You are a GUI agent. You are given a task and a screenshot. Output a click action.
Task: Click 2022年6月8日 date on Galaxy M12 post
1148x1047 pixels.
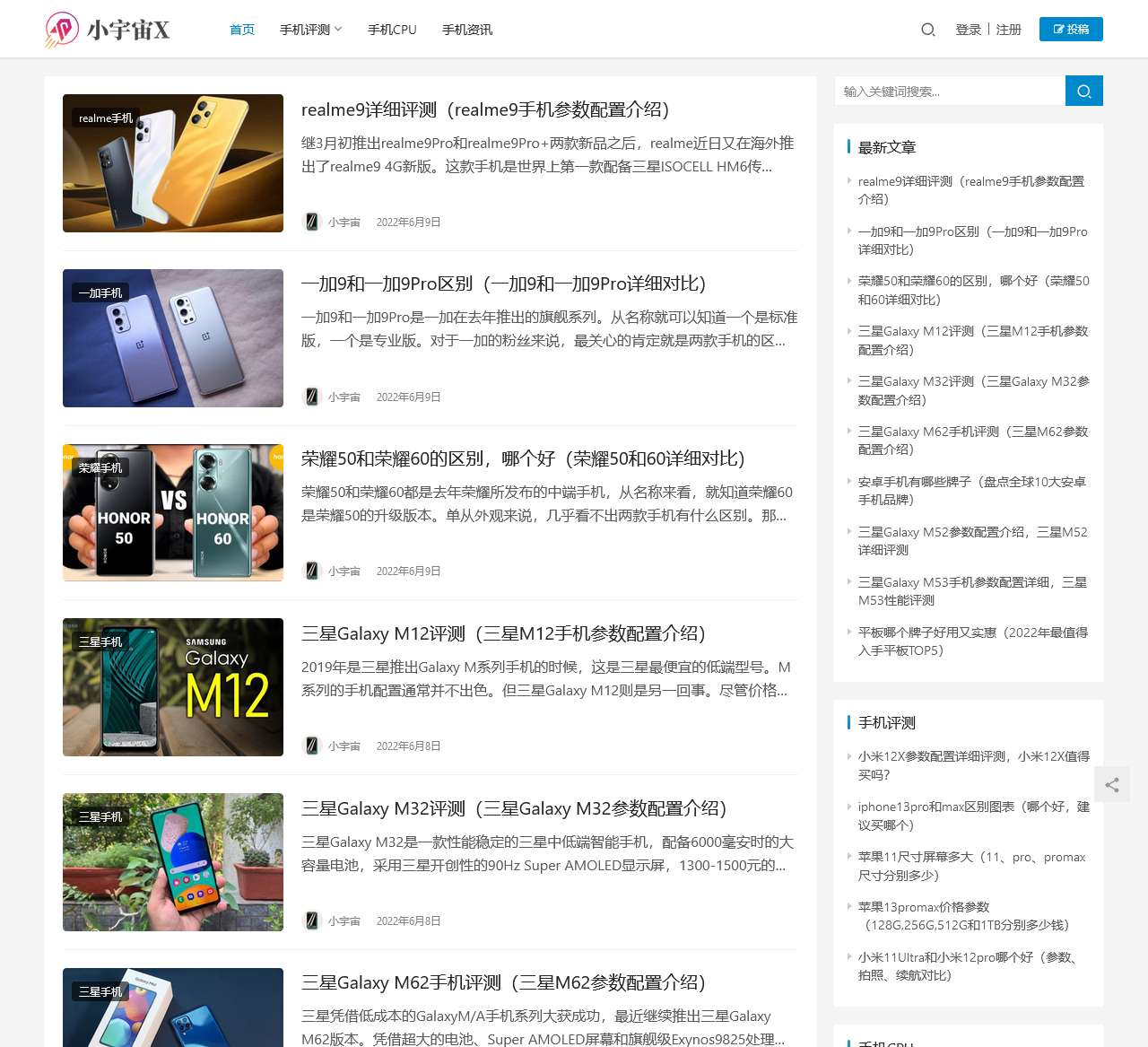click(408, 746)
